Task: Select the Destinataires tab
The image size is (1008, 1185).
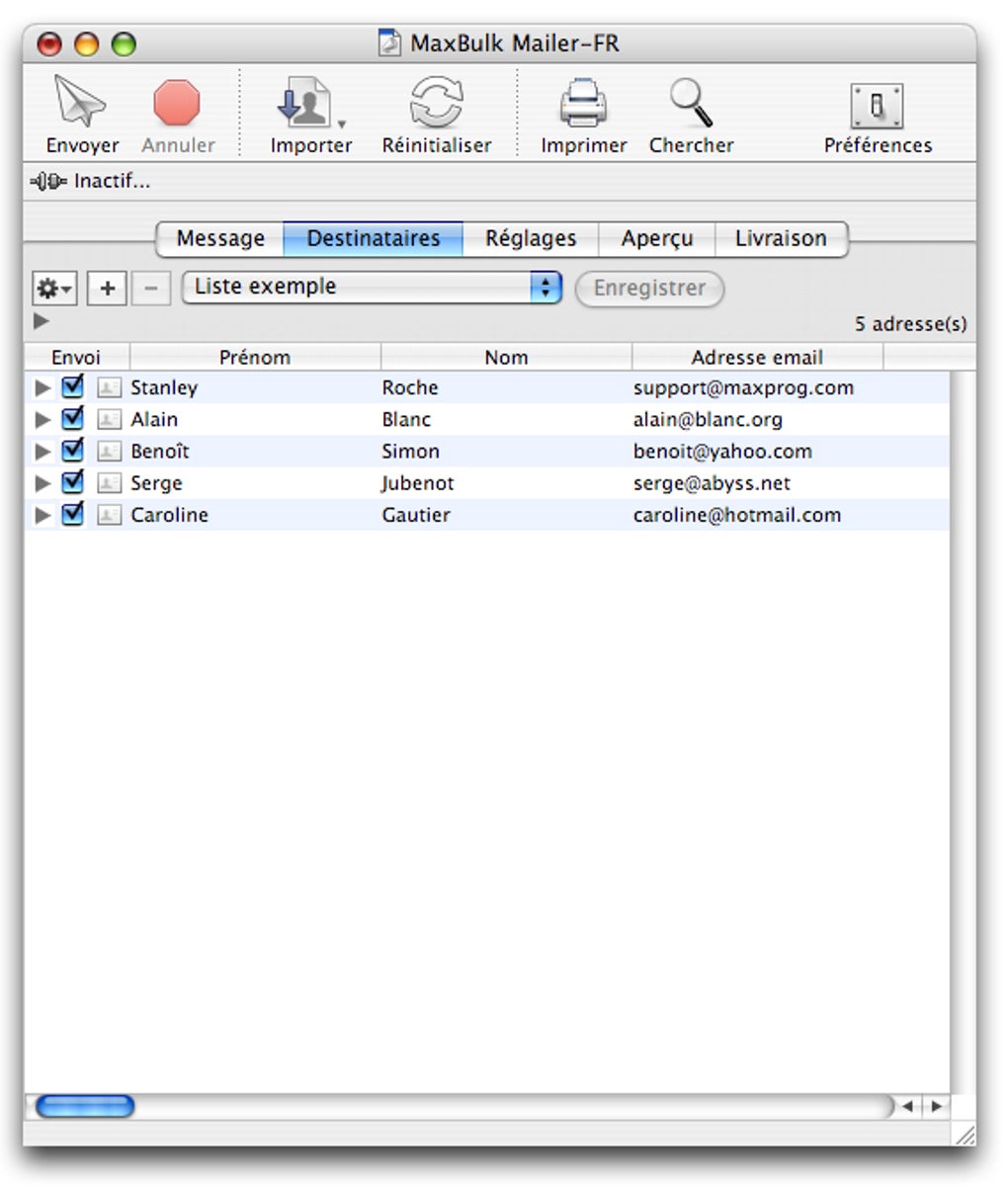Action: click(374, 239)
